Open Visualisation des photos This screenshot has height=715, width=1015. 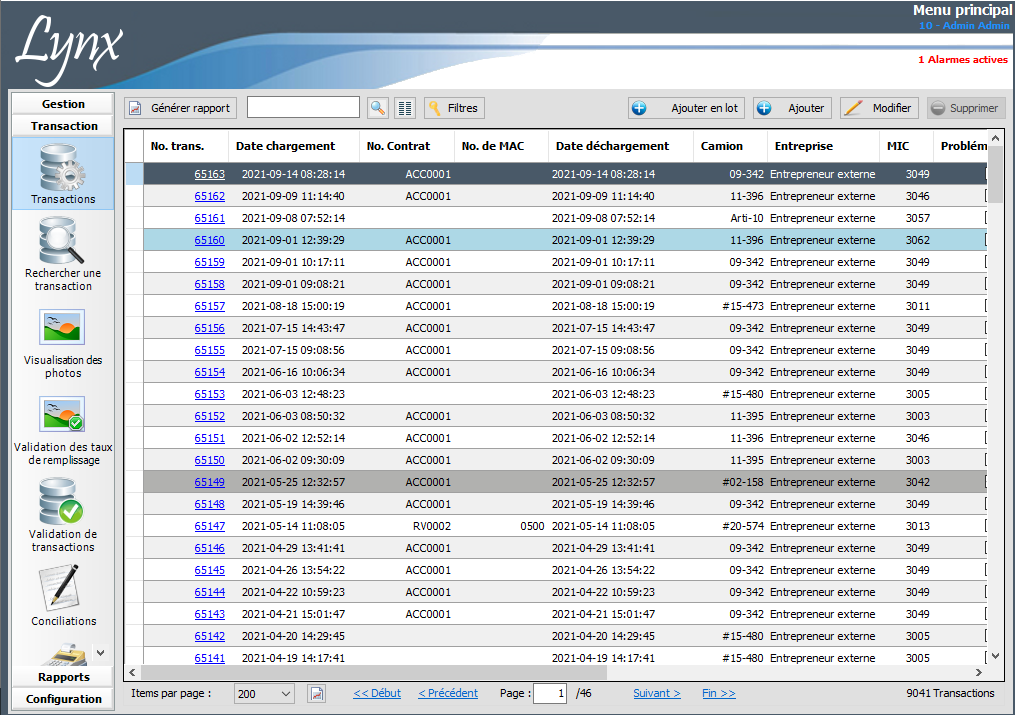[x=63, y=344]
